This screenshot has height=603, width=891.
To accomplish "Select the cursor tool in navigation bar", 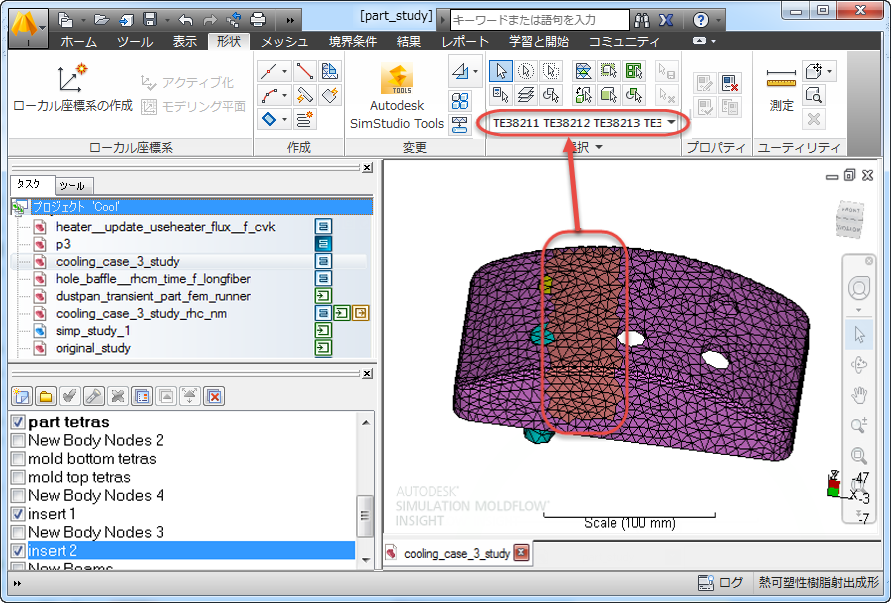I will (x=859, y=335).
